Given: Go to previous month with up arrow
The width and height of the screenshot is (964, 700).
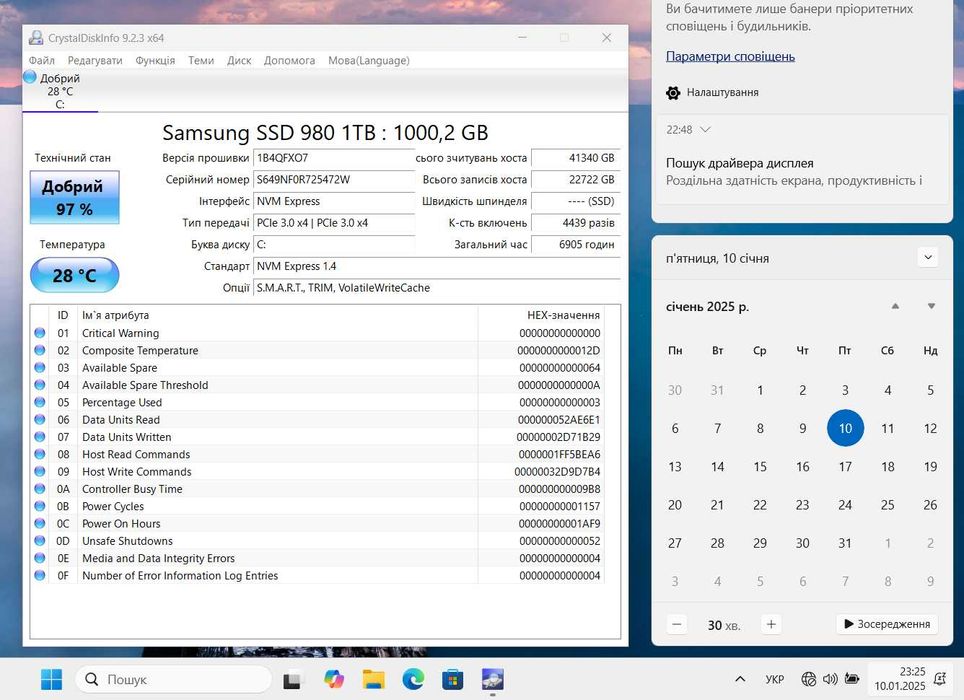Looking at the screenshot, I should point(895,306).
